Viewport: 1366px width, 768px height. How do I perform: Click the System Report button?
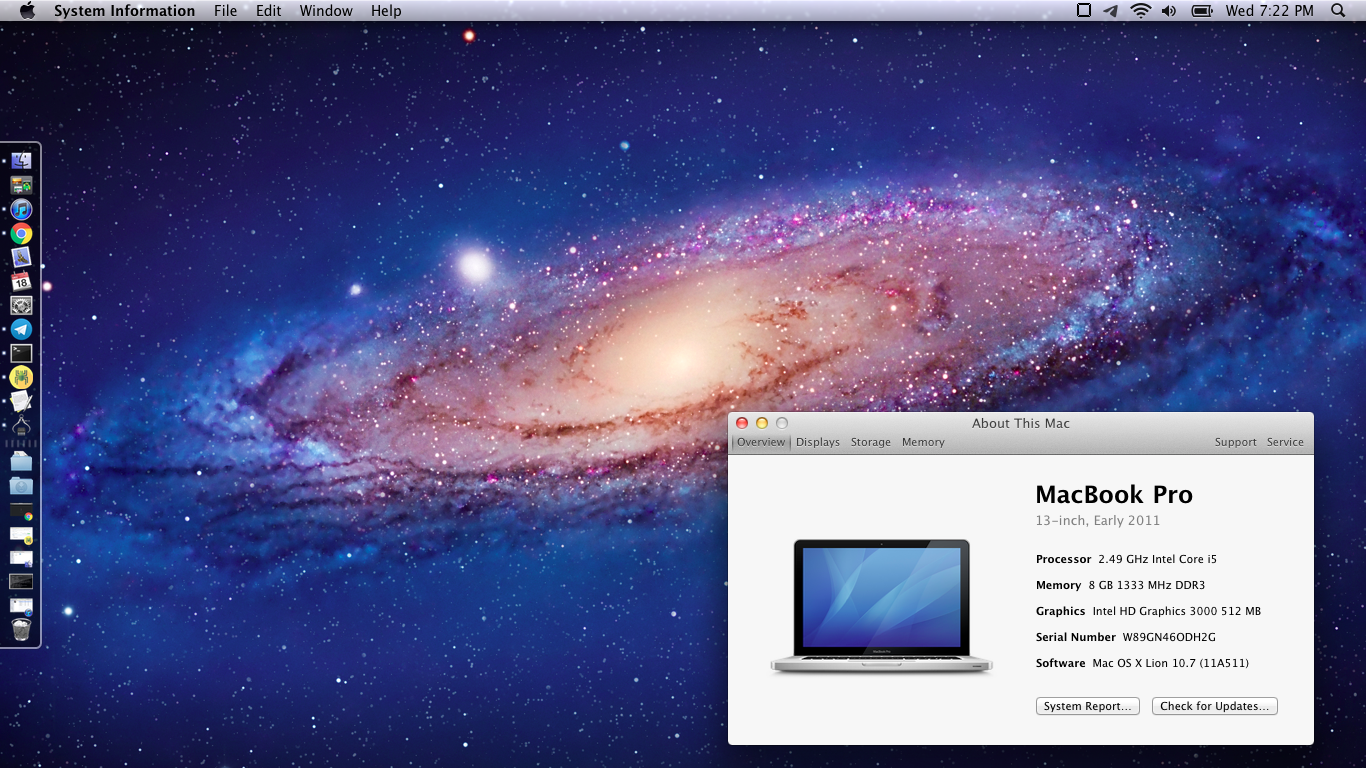pos(1088,706)
